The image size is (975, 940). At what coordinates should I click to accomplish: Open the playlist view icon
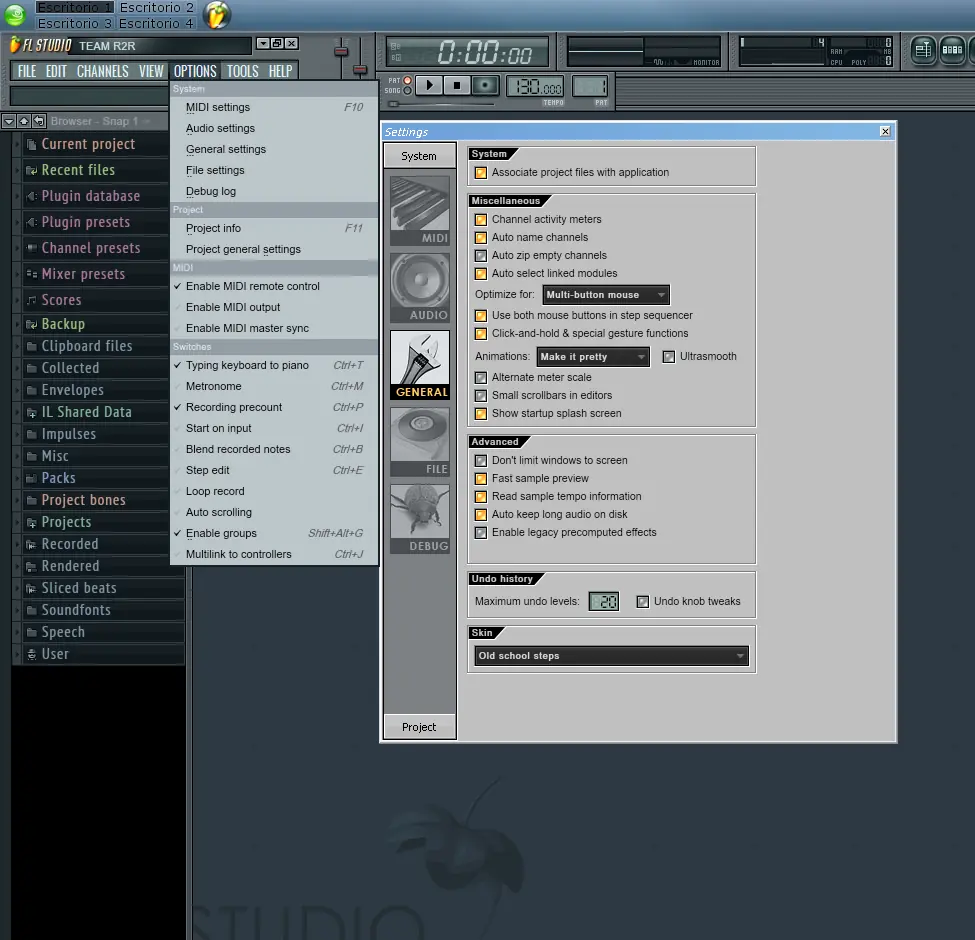923,50
